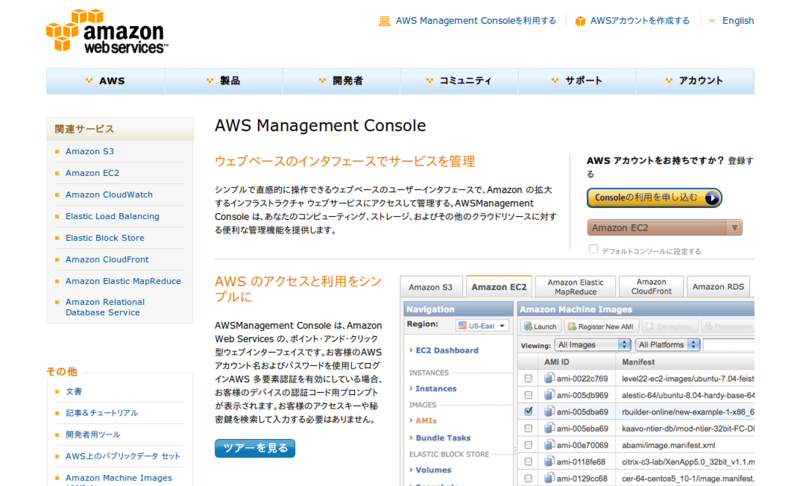Screen dimensions: 800x486
Task: Uncheck the checkbox for ami-005dba69
Action: [528, 411]
